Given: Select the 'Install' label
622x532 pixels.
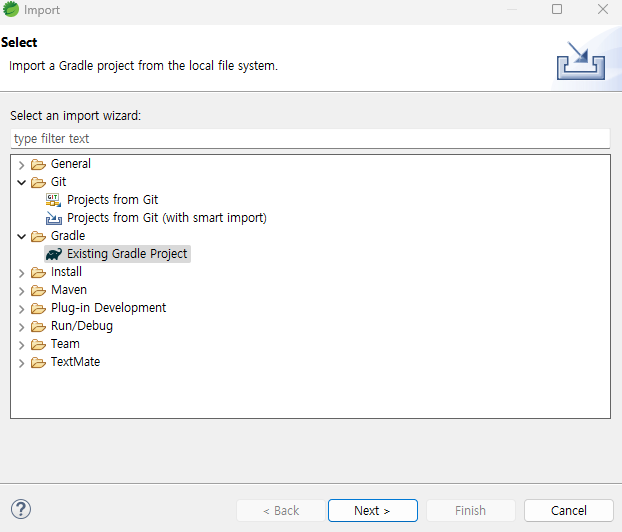Looking at the screenshot, I should [x=66, y=272].
